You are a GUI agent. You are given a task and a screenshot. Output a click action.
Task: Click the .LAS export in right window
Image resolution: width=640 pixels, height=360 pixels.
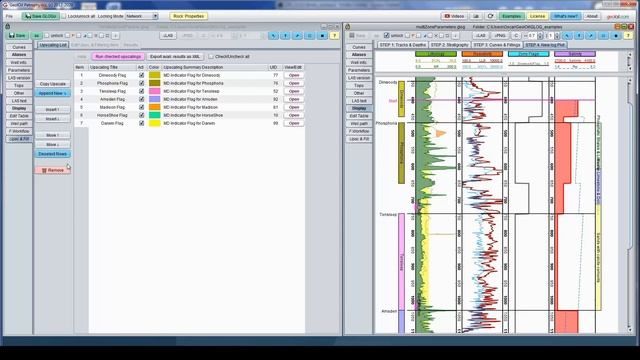point(480,36)
